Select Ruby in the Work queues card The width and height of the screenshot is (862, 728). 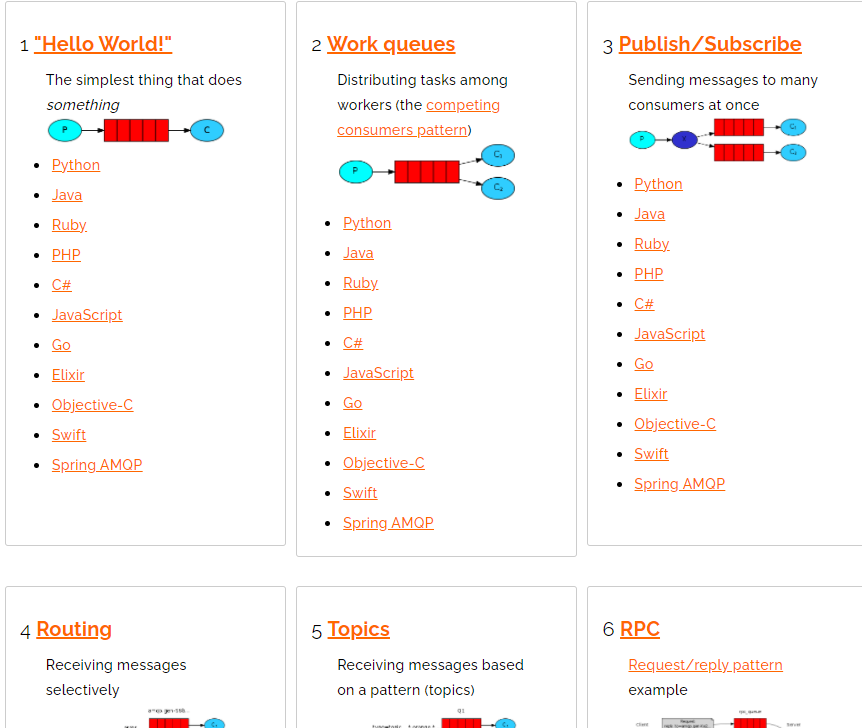361,283
